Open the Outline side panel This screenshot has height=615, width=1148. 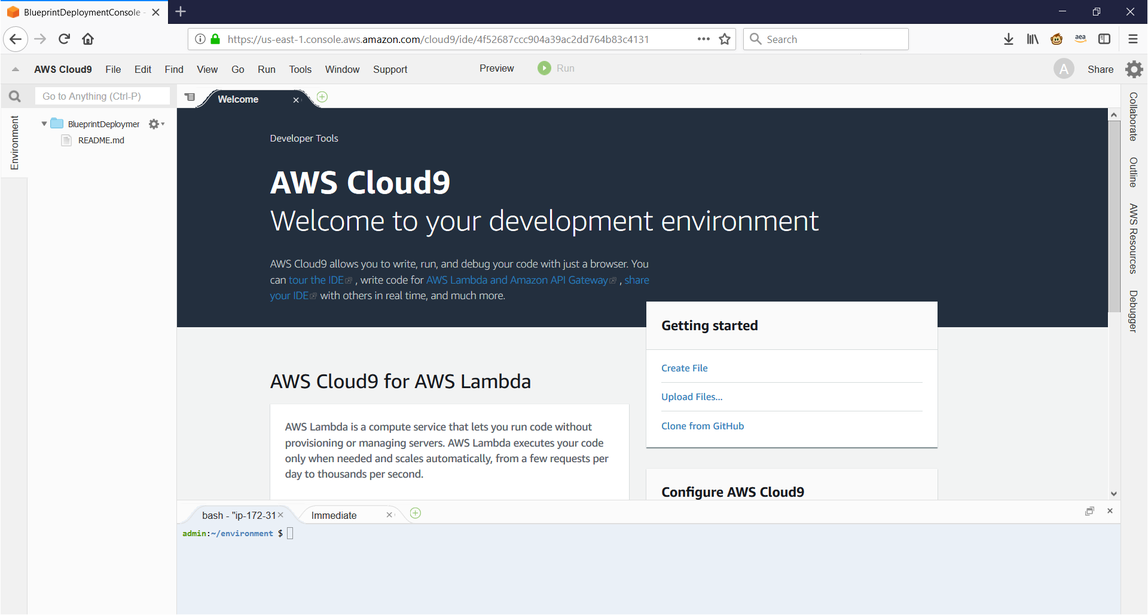(x=1133, y=172)
